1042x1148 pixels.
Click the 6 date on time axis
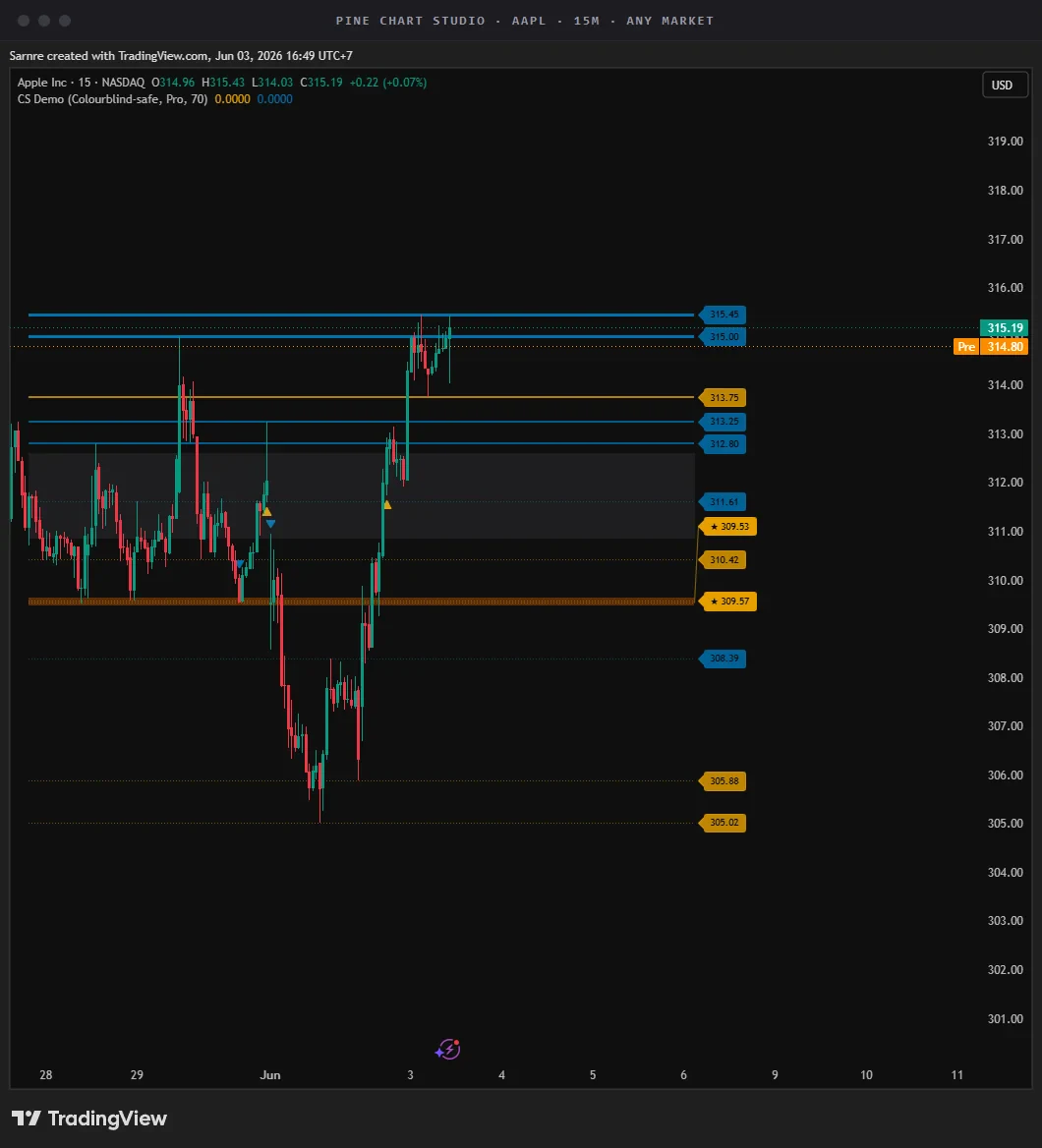[x=684, y=1075]
